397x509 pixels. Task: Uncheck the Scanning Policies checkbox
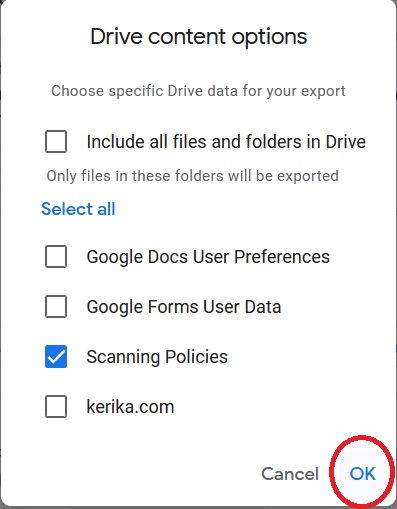[x=56, y=357]
